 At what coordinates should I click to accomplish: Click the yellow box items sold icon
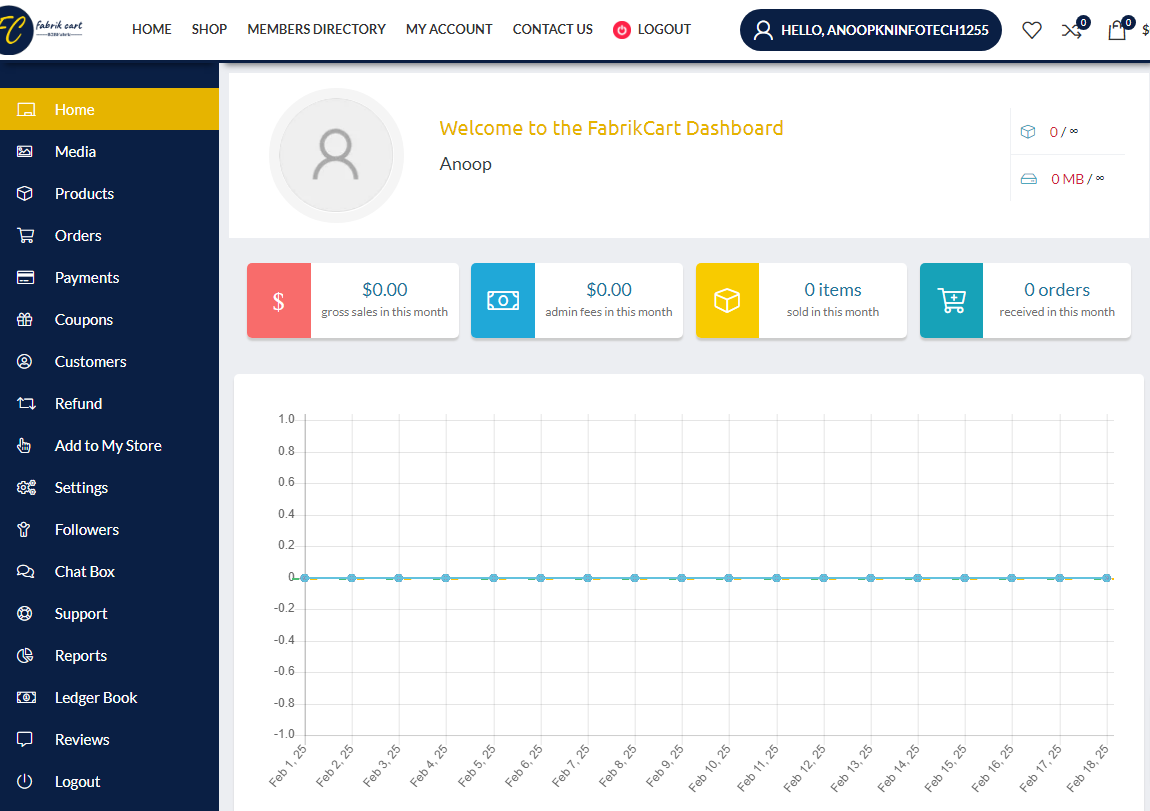727,301
